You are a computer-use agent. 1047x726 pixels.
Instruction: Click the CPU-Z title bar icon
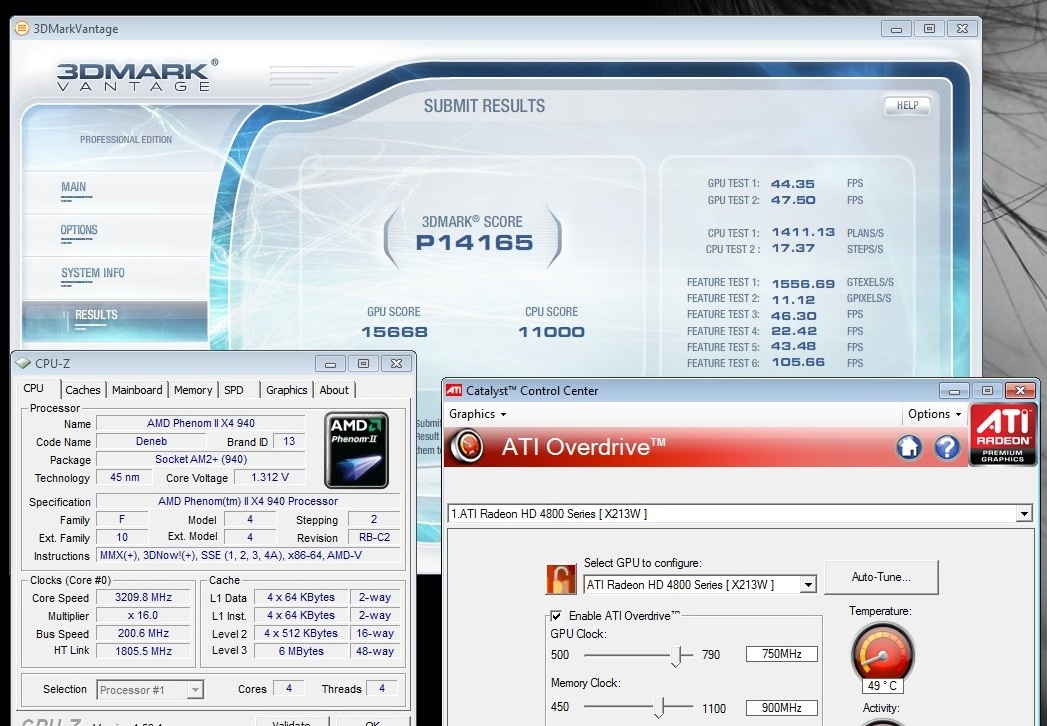pos(24,363)
